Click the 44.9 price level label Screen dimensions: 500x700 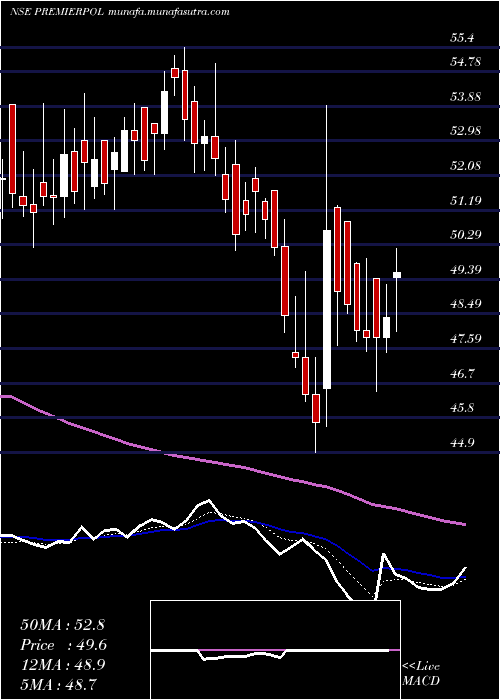462,443
